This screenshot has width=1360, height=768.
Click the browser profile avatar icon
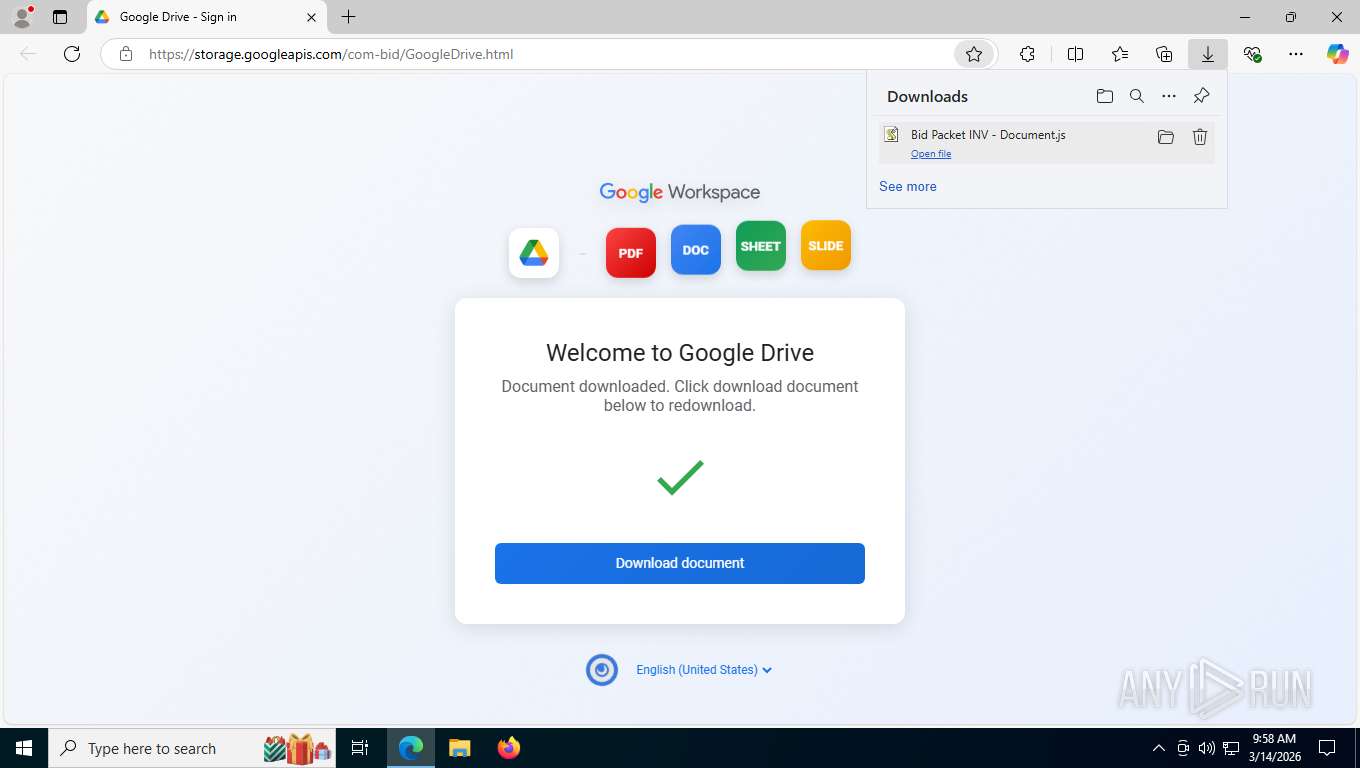[x=22, y=17]
